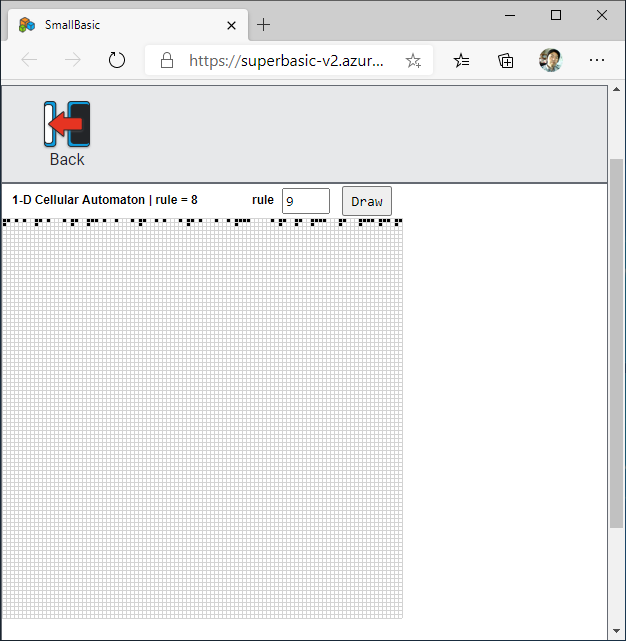Select the SmallBasic browser tab

point(128,25)
